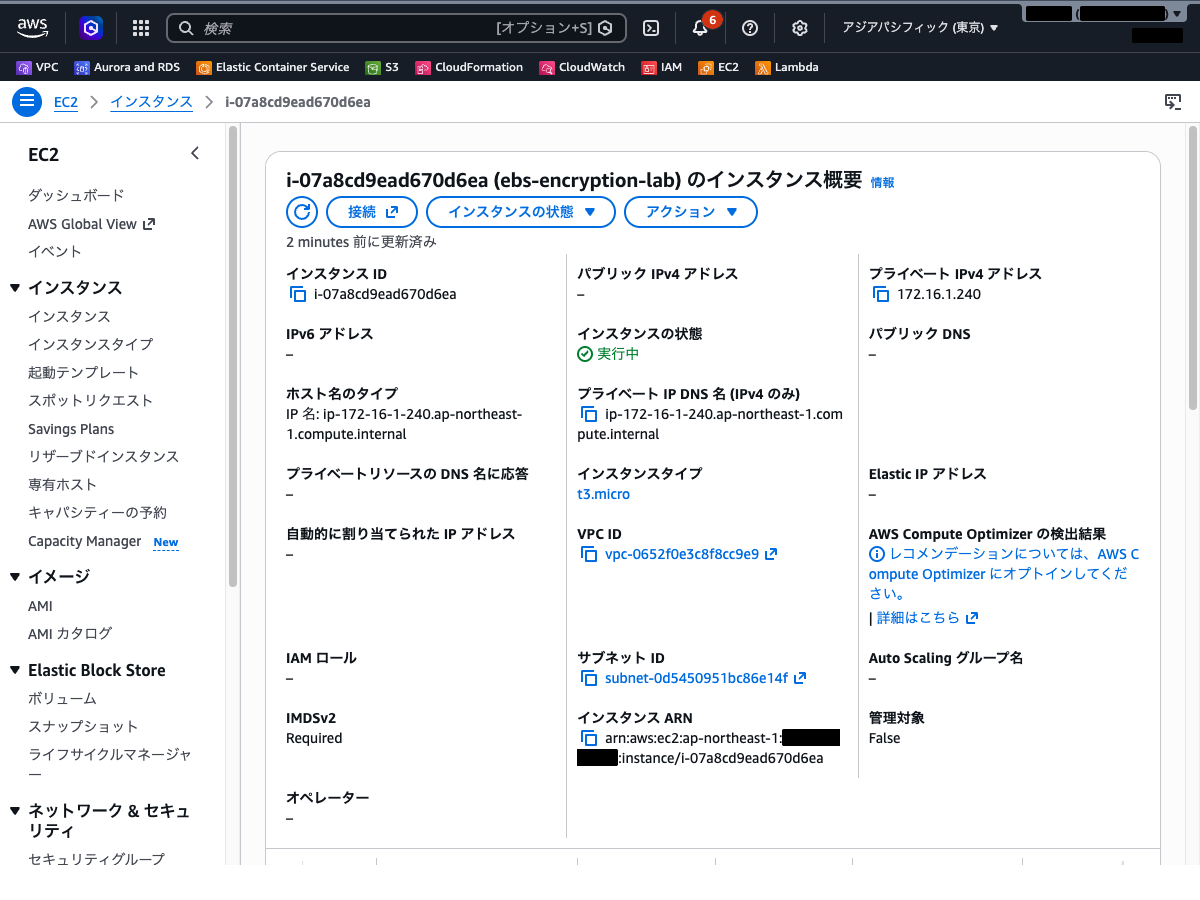Launch CloudShell from the top bar
The width and height of the screenshot is (1200, 900).
coord(650,28)
